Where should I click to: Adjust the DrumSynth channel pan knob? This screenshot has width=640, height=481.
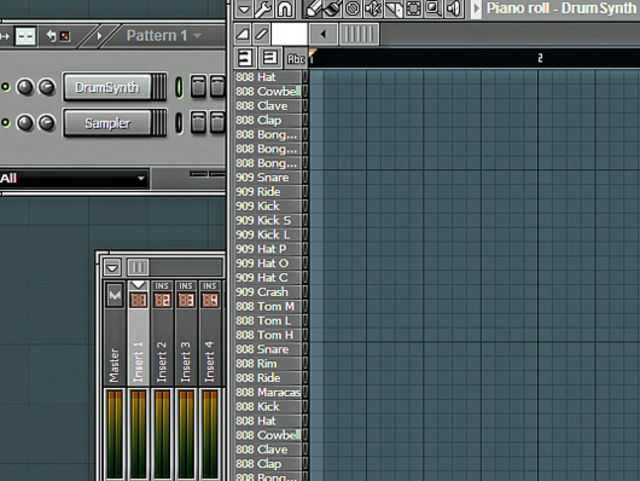tap(25, 87)
